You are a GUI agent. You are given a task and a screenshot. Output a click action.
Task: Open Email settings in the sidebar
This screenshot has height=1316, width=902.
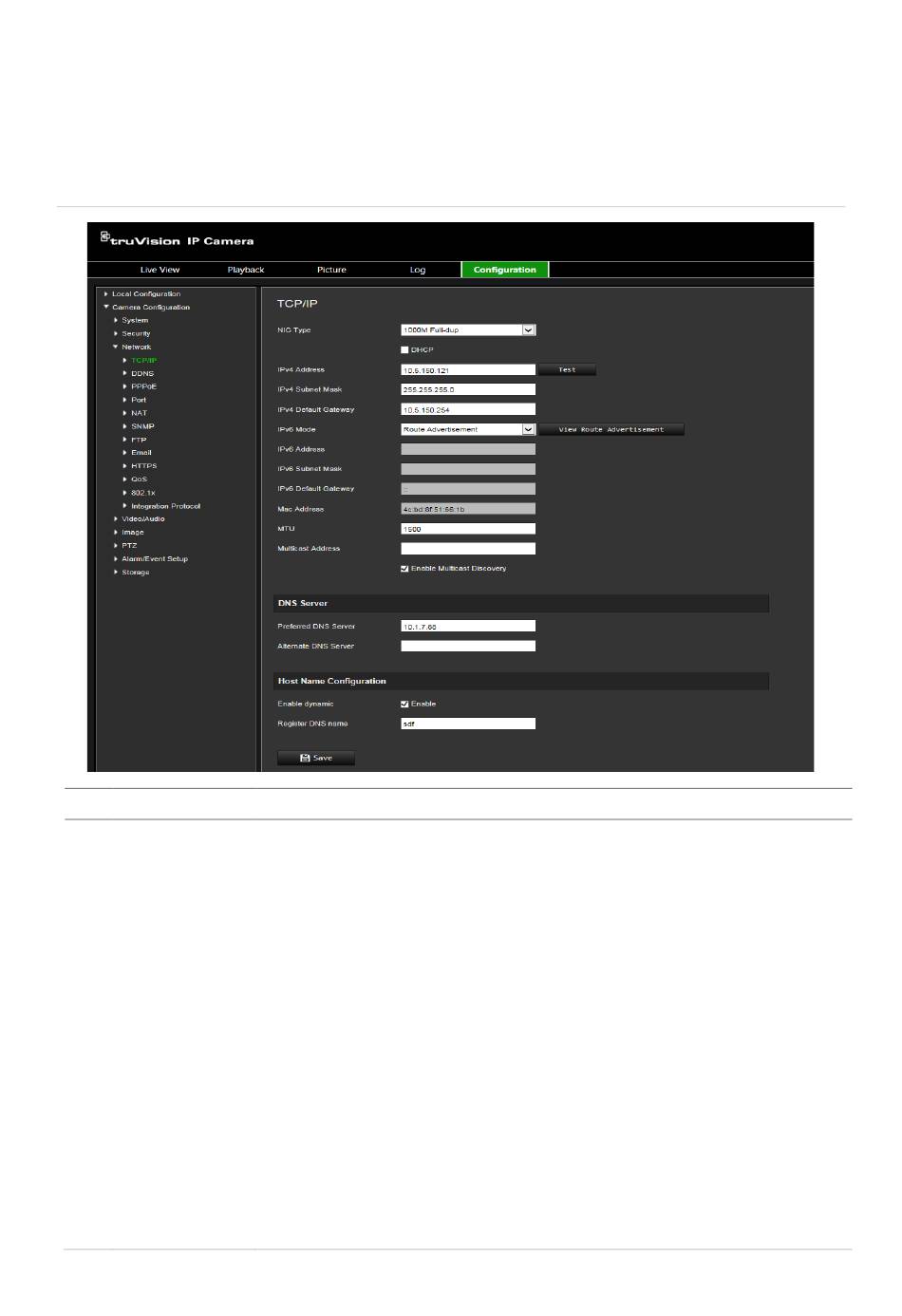pyautogui.click(x=141, y=453)
